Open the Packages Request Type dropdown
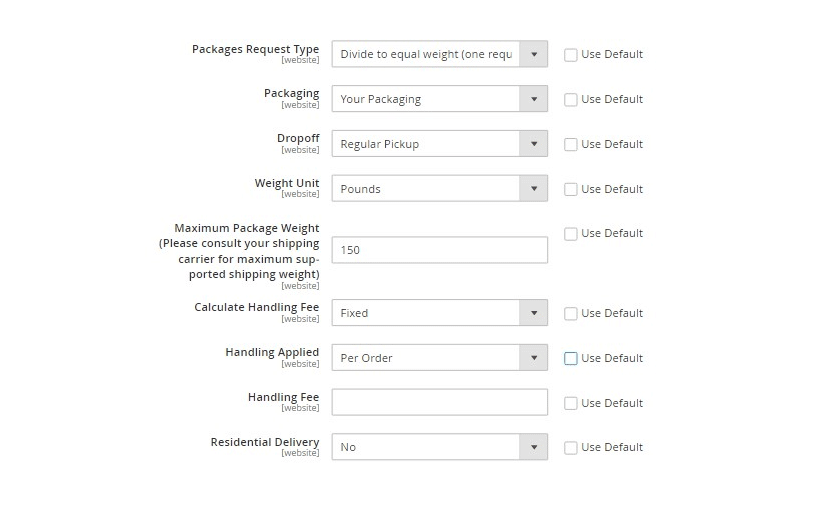 tap(439, 54)
